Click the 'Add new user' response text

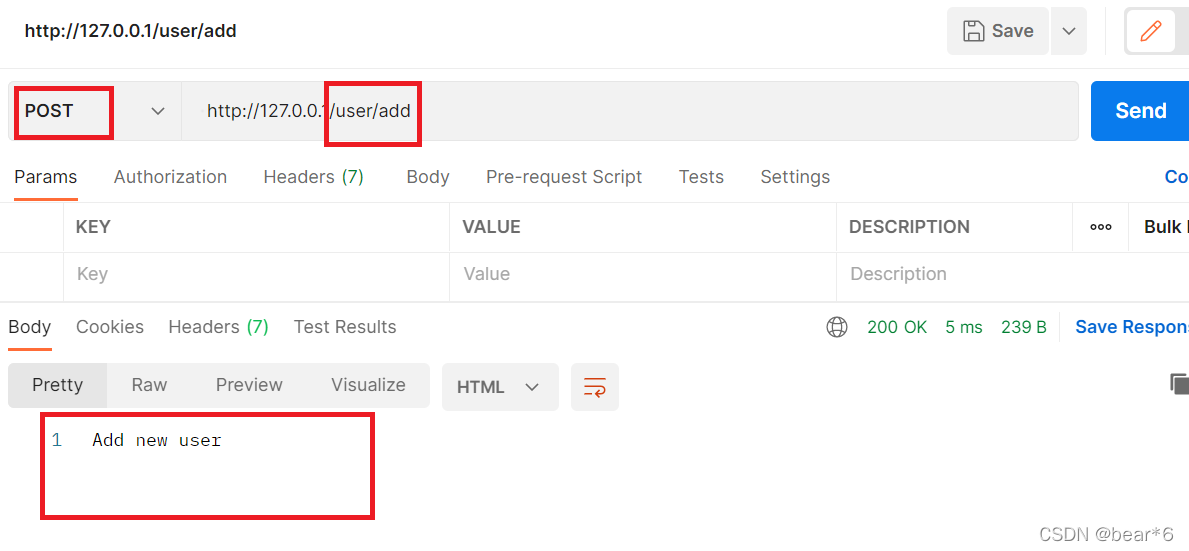coord(157,440)
